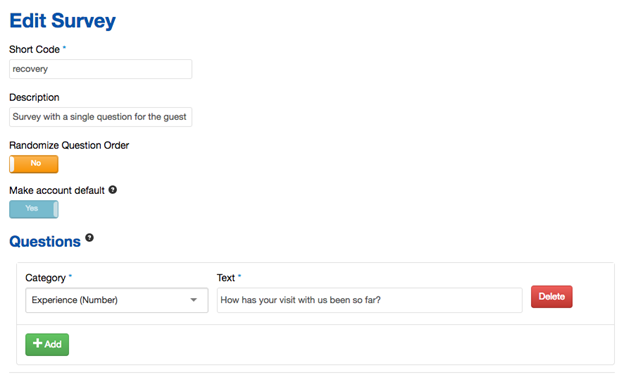Click the help icon next to Make account default
624x375 pixels.
[113, 189]
